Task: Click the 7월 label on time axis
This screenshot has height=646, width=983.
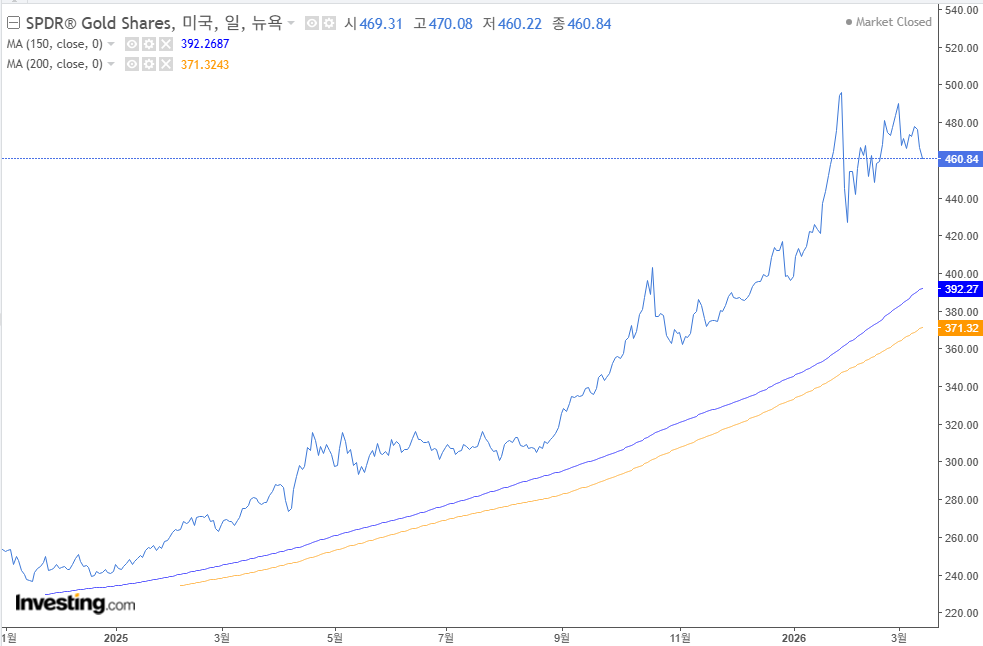Action: [x=446, y=638]
